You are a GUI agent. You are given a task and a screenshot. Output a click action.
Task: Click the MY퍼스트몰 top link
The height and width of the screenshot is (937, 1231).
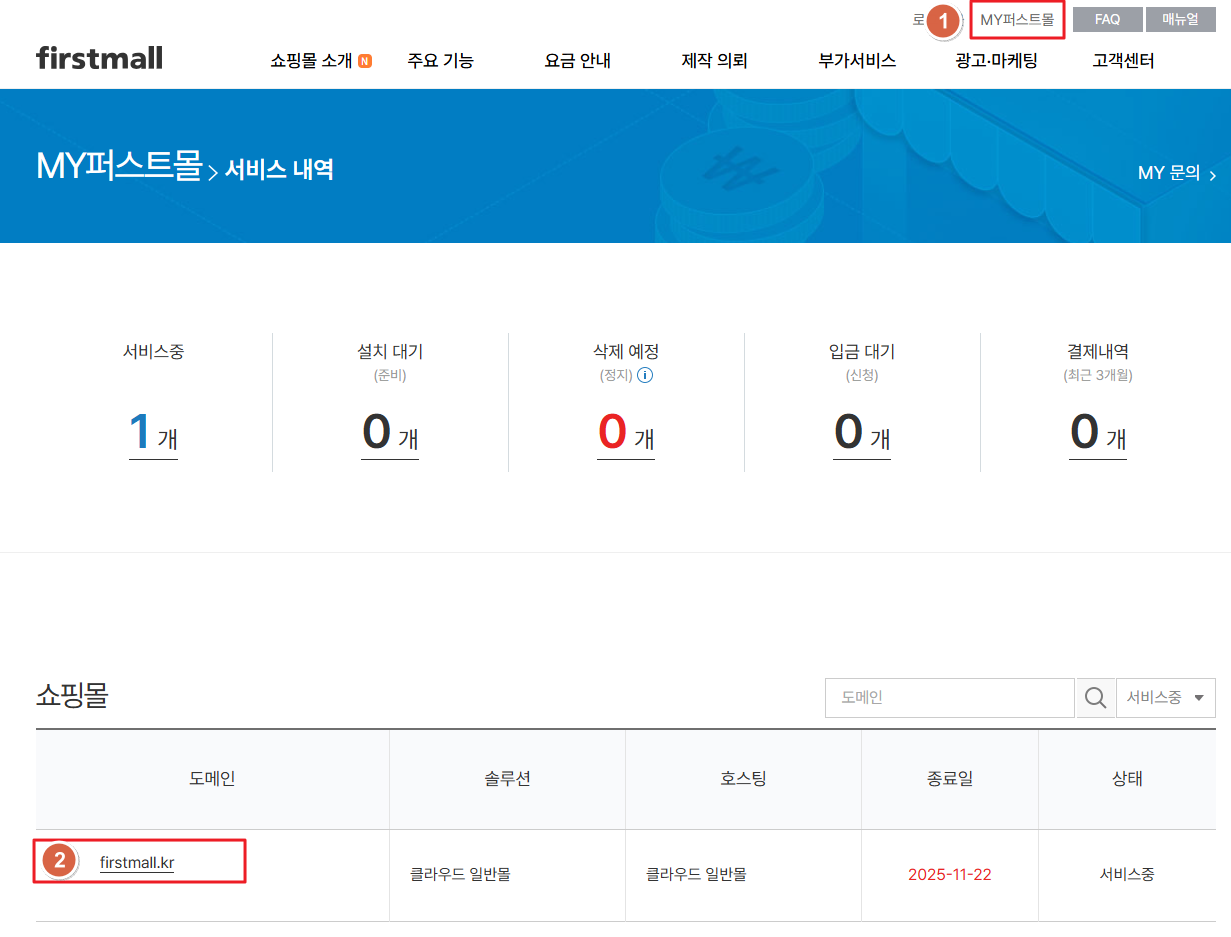[1017, 20]
